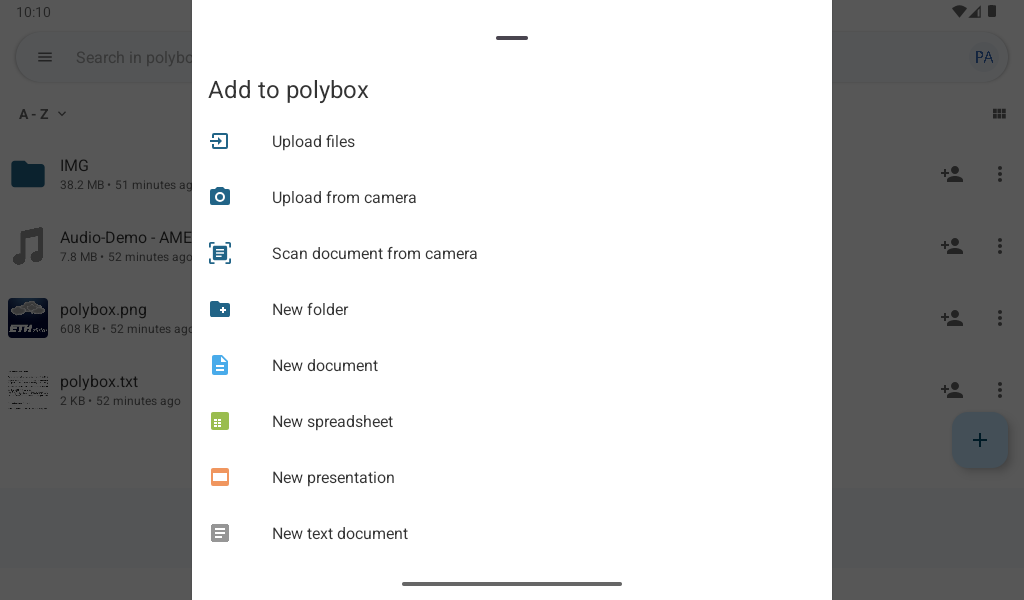The height and width of the screenshot is (600, 1024).
Task: Click the orange New presentation icon
Action: click(219, 477)
